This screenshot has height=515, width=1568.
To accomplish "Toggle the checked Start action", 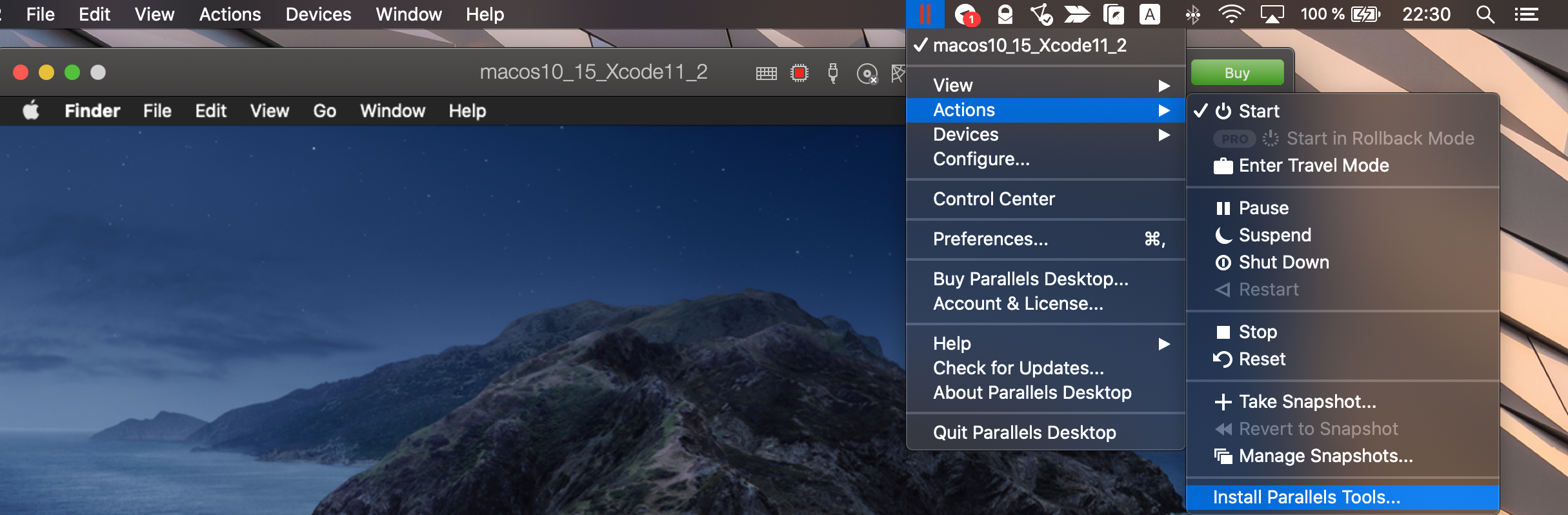I will pyautogui.click(x=1258, y=111).
